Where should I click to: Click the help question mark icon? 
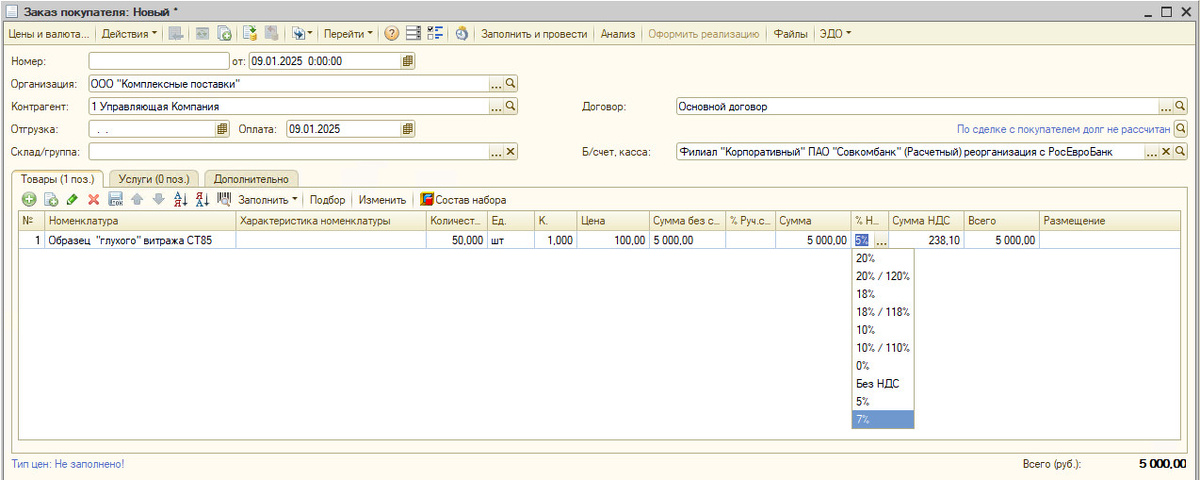tap(391, 33)
